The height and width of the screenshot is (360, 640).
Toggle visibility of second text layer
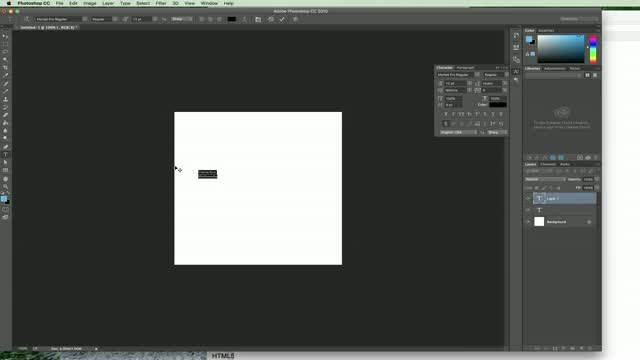[528, 210]
